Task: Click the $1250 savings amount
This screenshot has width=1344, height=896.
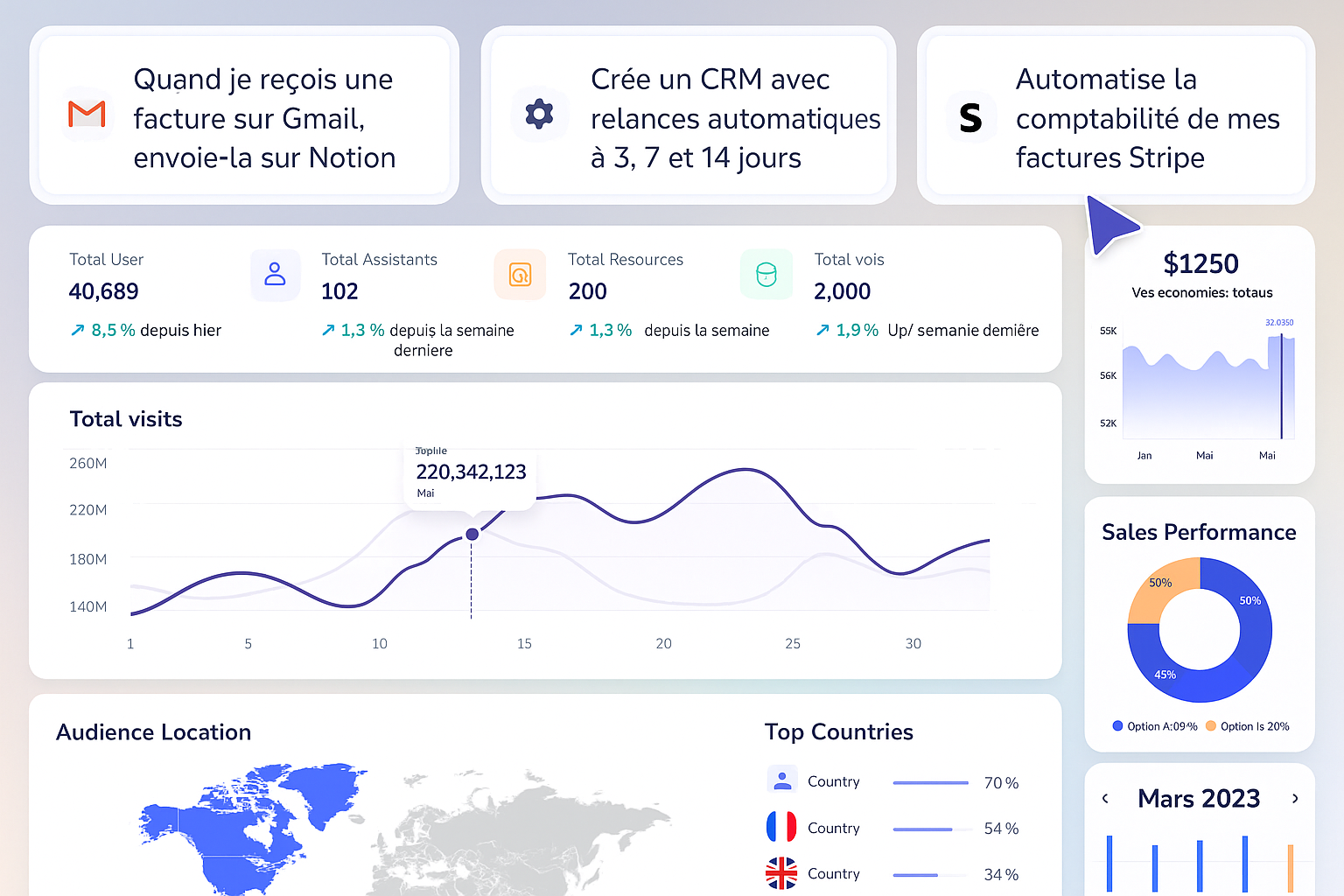Action: (x=1200, y=263)
